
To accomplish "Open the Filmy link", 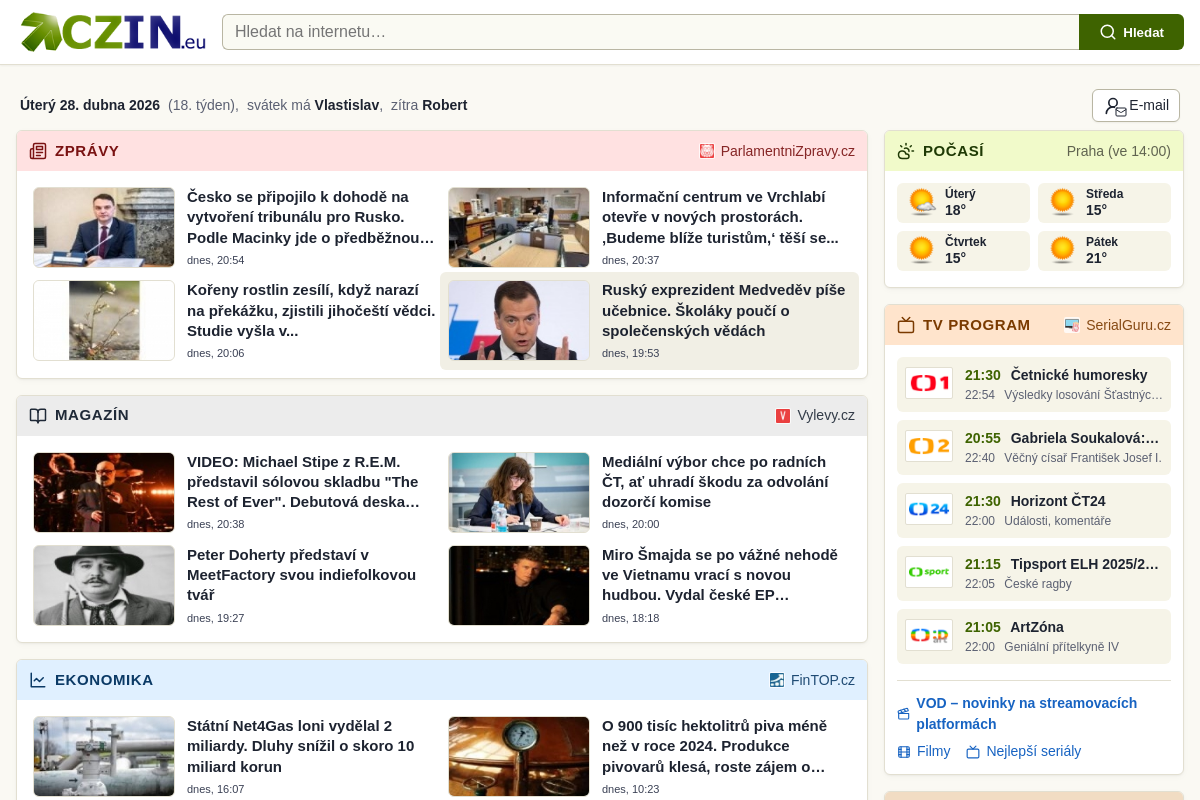I will click(x=933, y=751).
